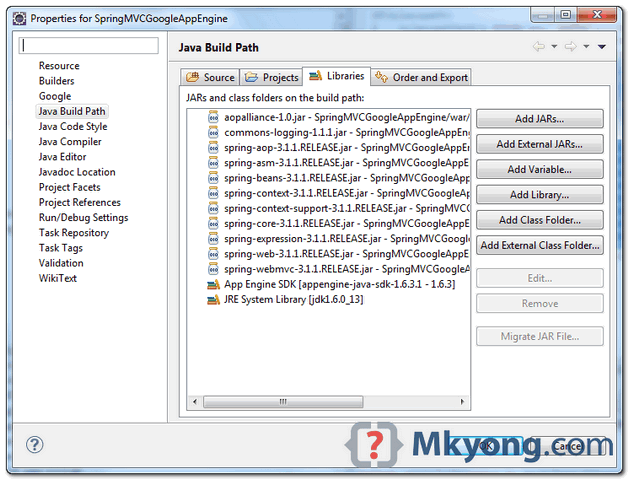
Task: Select Java Editor in the tree
Action: [x=62, y=157]
